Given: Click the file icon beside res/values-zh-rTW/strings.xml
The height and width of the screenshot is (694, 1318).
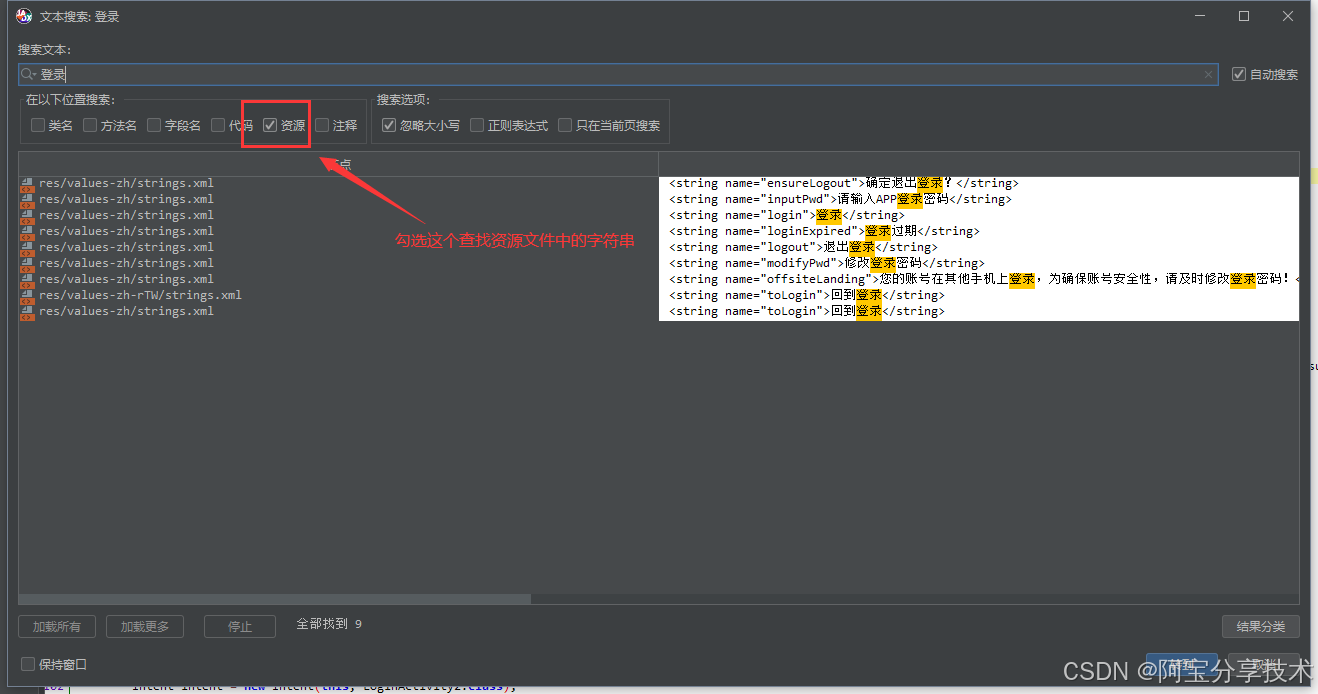Looking at the screenshot, I should tap(27, 296).
